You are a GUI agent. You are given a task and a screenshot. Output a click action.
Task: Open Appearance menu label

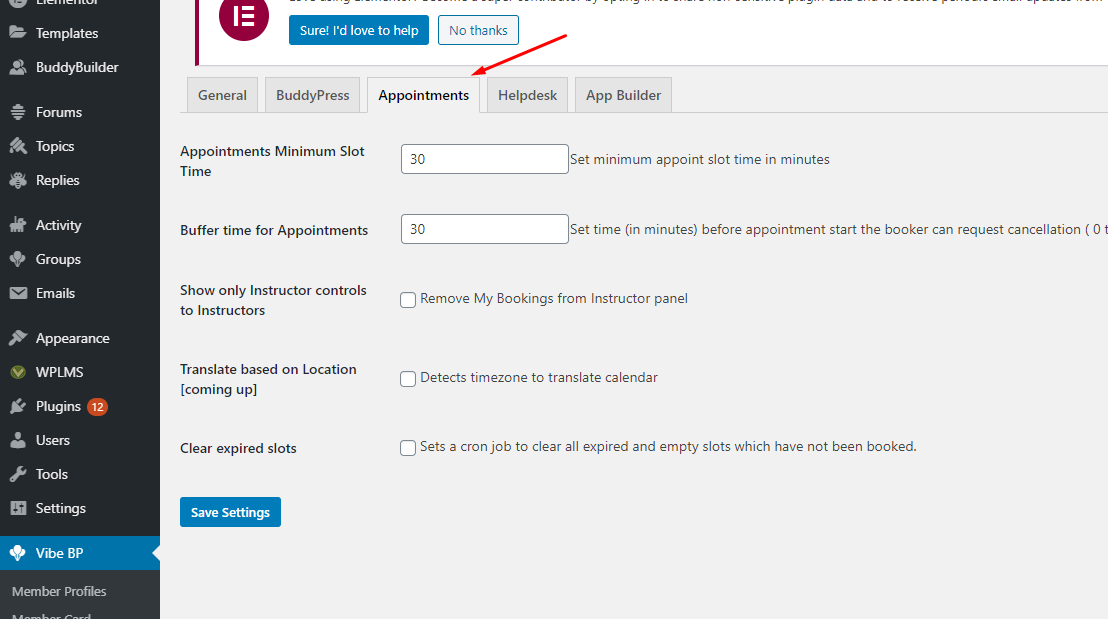[x=73, y=338]
